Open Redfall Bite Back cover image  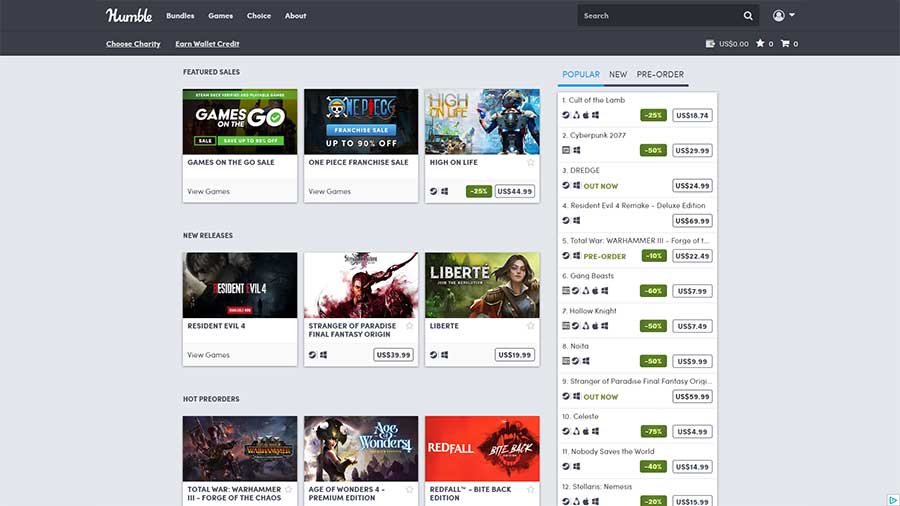[482, 449]
